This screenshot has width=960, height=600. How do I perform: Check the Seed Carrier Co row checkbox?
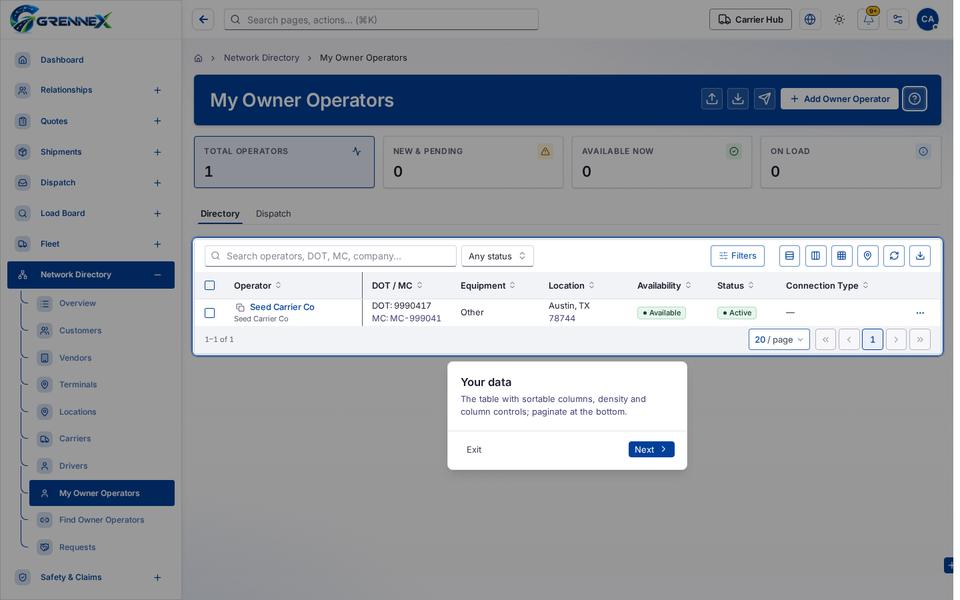[209, 313]
